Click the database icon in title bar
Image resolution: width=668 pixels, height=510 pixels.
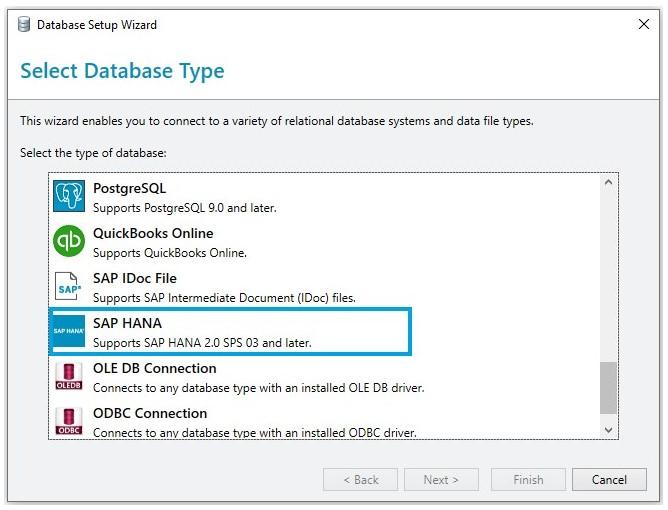point(24,24)
